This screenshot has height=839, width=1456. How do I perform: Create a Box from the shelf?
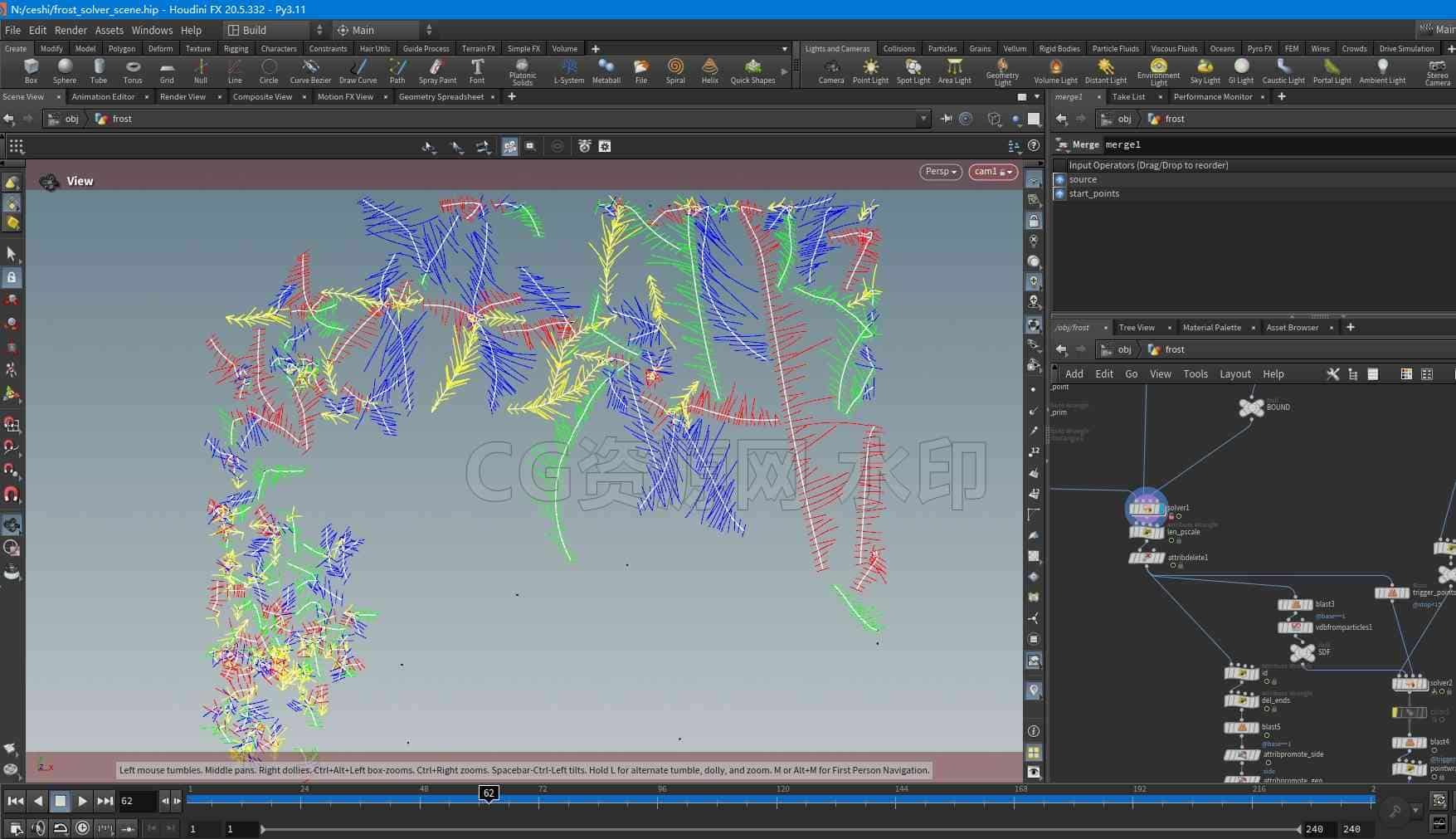31,71
